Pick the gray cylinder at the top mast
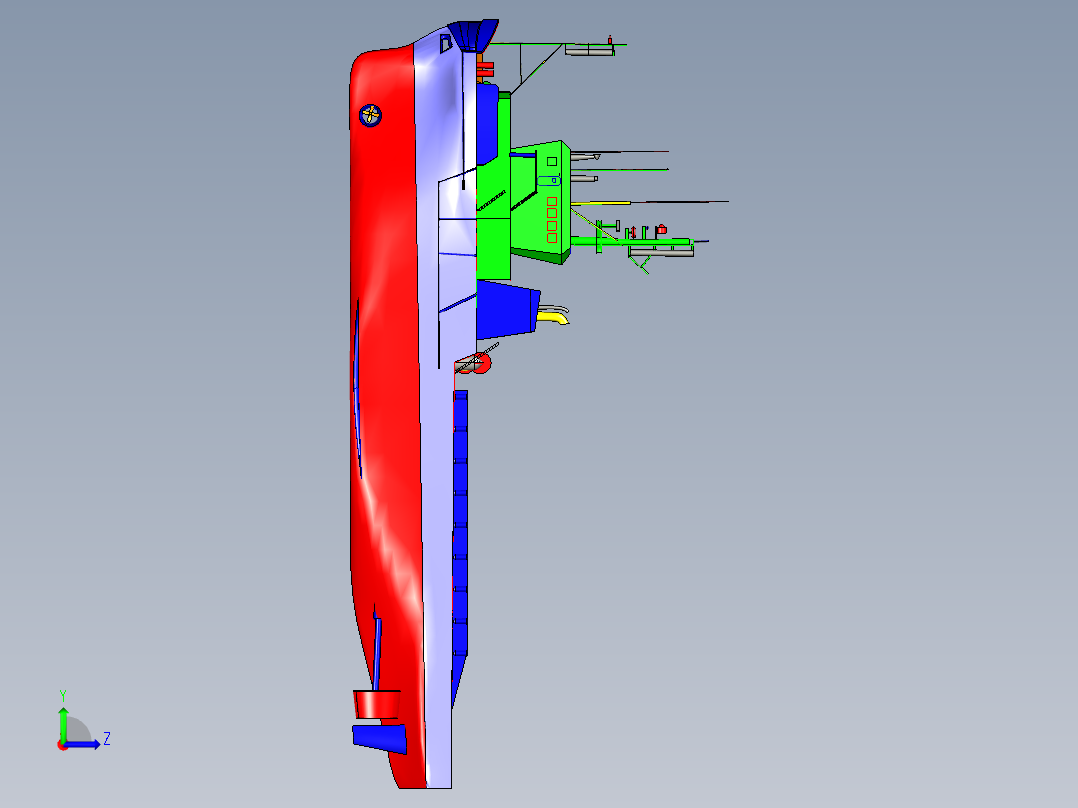This screenshot has height=808, width=1078. coord(590,50)
